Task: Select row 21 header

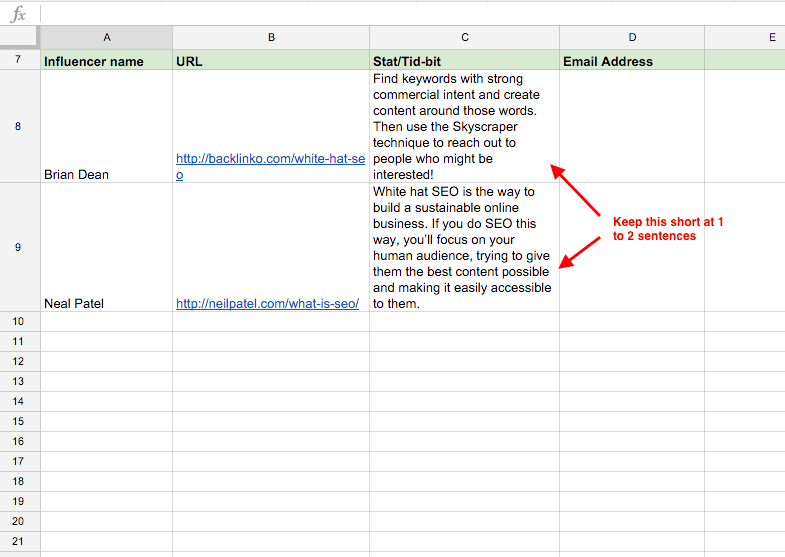Action: (19, 542)
